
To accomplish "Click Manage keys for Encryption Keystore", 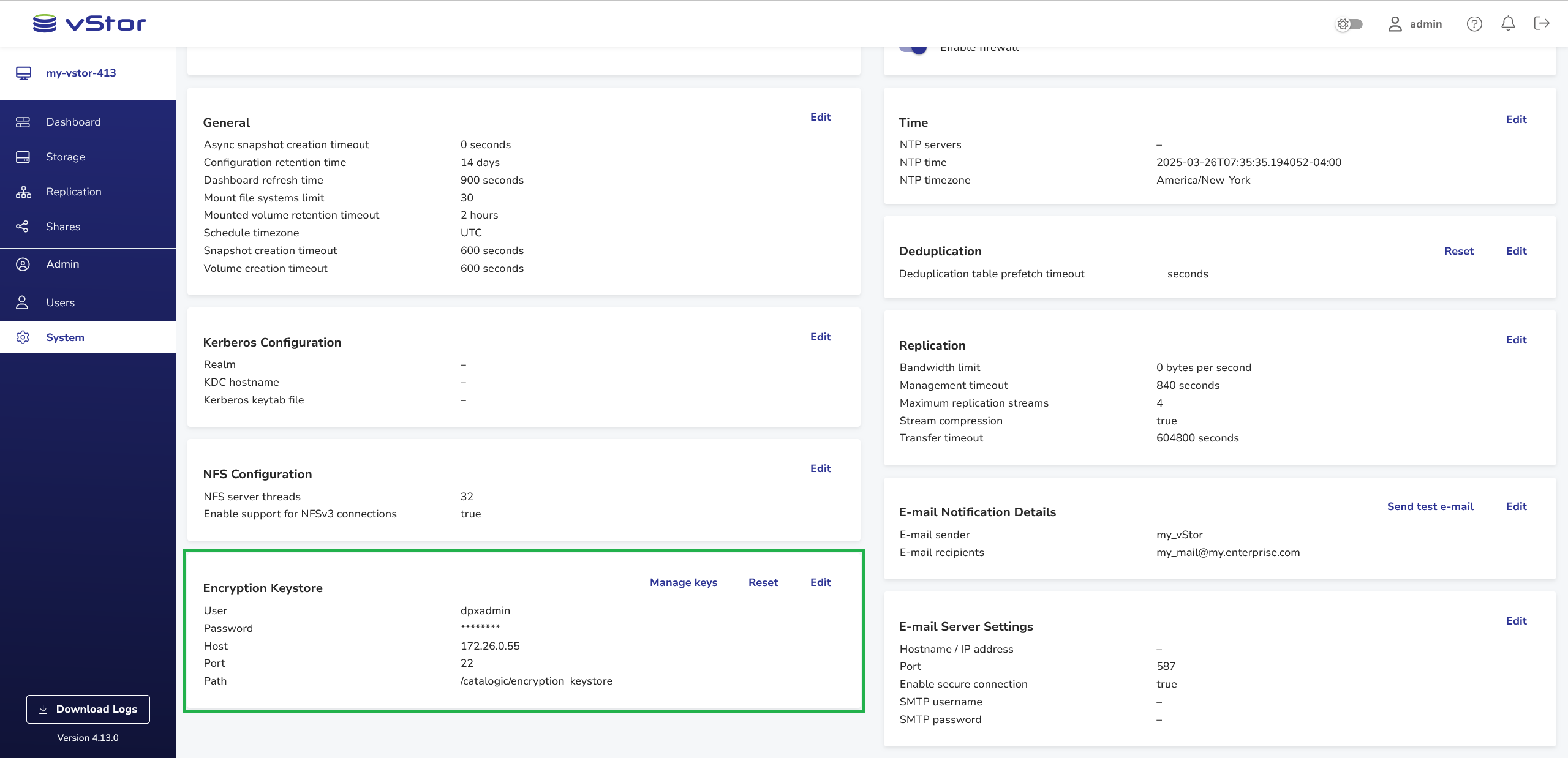I will click(684, 582).
